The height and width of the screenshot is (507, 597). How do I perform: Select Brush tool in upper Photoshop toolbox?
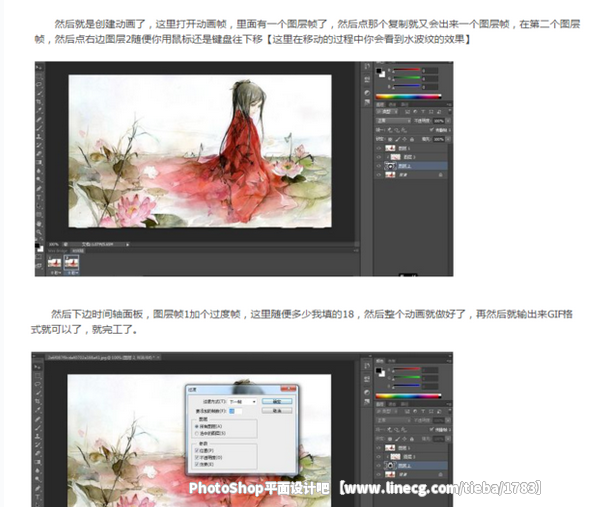pos(39,128)
